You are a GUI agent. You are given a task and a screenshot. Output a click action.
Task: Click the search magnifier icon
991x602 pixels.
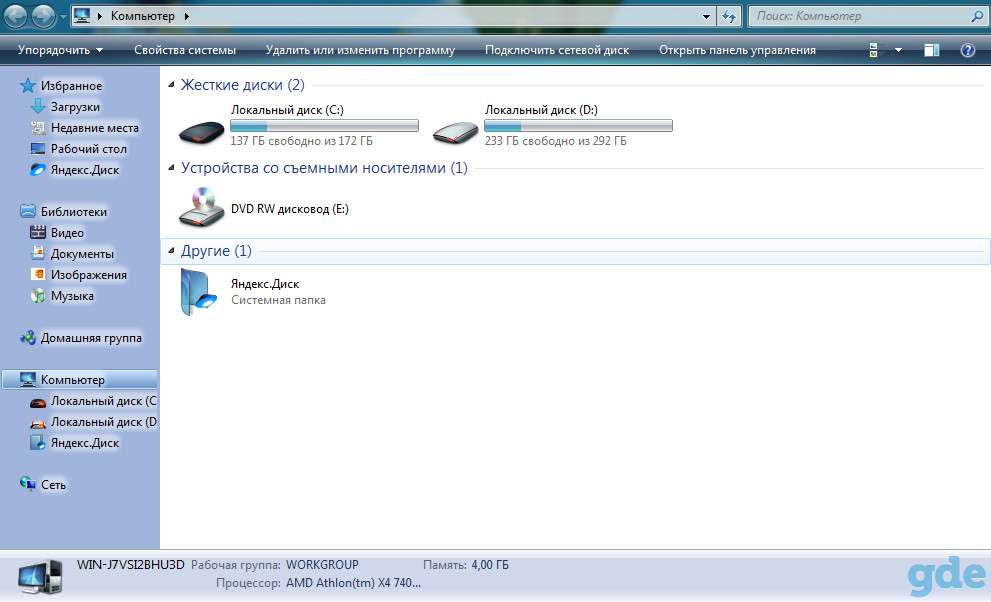tap(976, 16)
